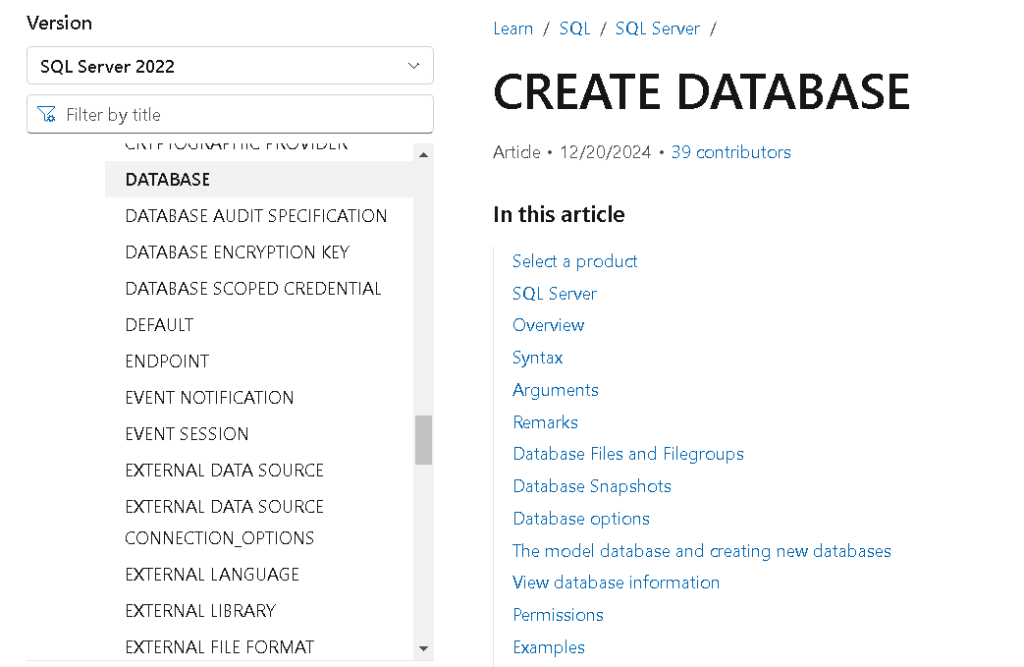The width and height of the screenshot is (1024, 667).
Task: Go to the SQL breadcrumb link
Action: pos(575,29)
